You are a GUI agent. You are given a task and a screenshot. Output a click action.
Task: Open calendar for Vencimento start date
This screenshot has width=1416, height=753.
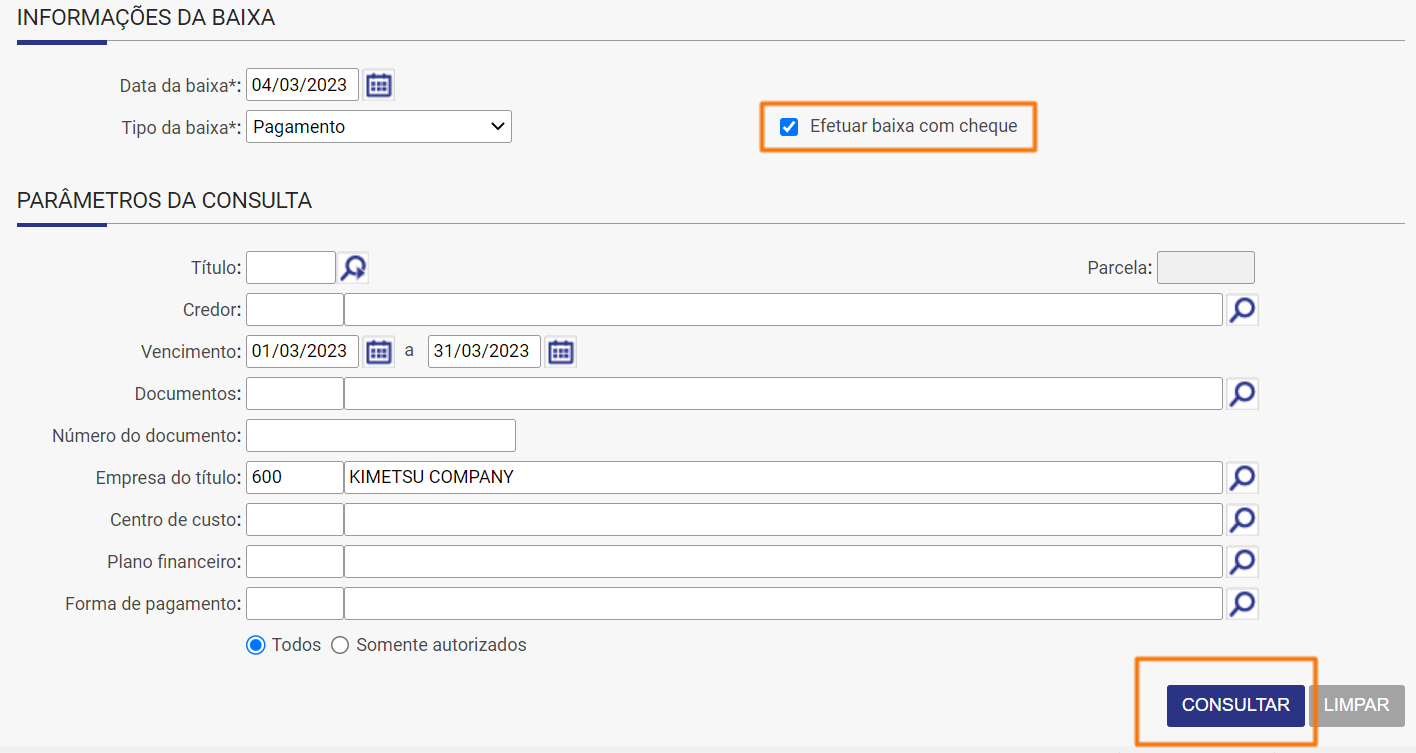click(x=378, y=351)
